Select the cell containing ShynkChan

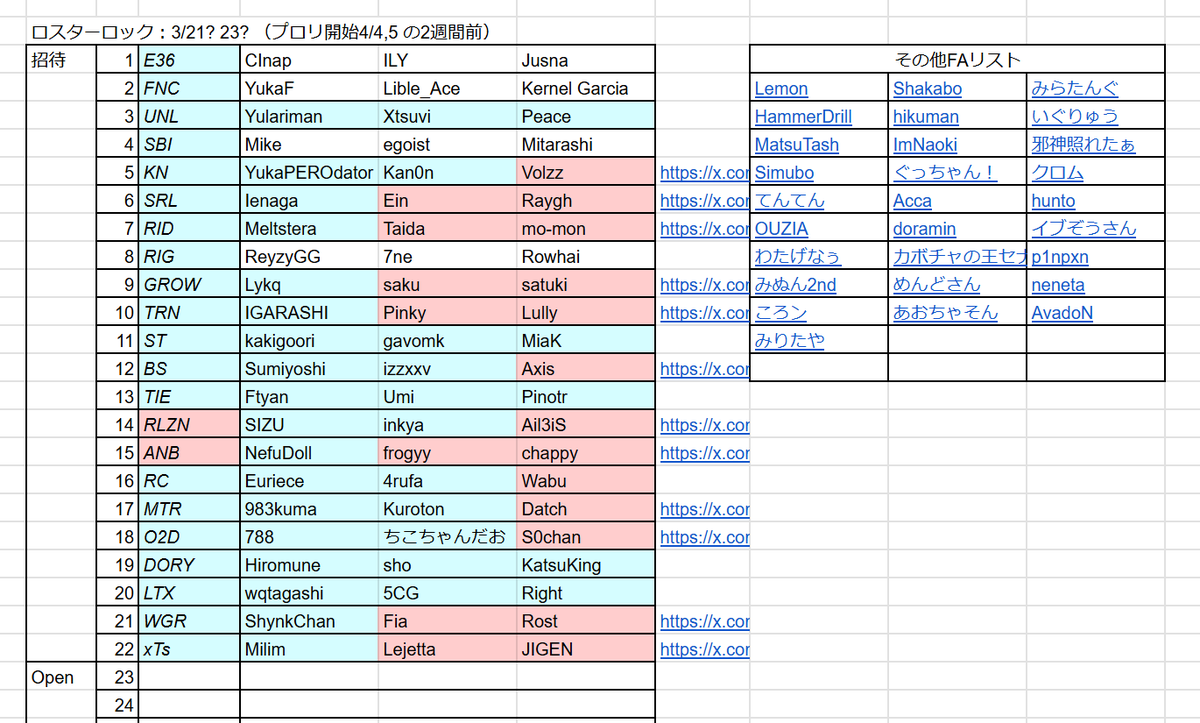[x=309, y=621]
